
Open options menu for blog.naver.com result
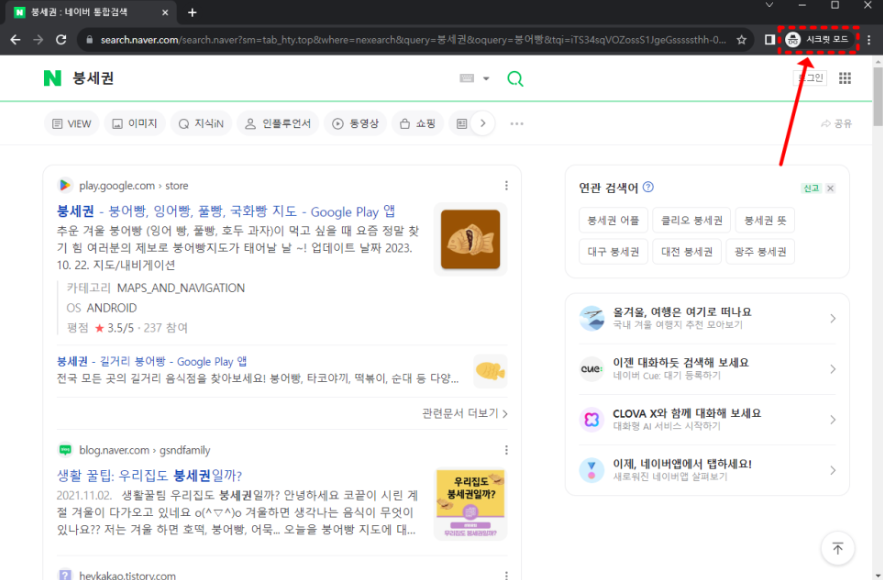tap(506, 450)
